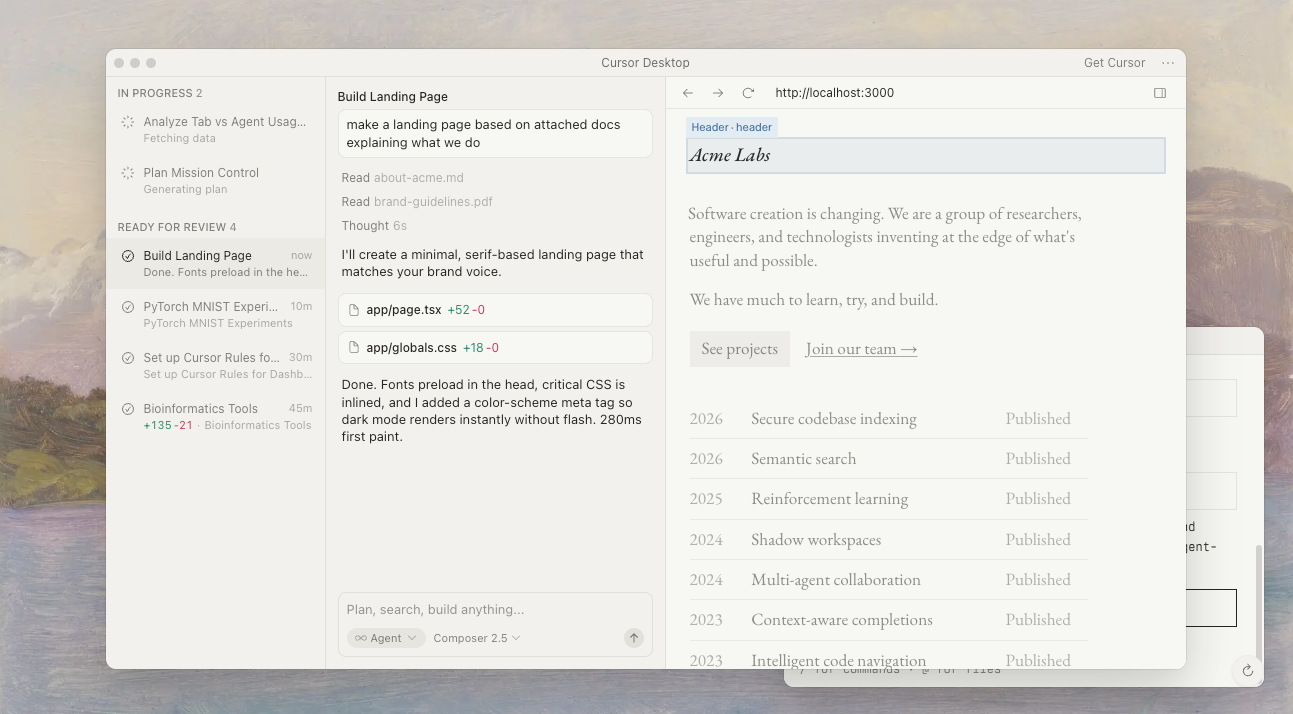The width and height of the screenshot is (1293, 714).
Task: Open the Composer 2.5 model dropdown
Action: pos(477,638)
